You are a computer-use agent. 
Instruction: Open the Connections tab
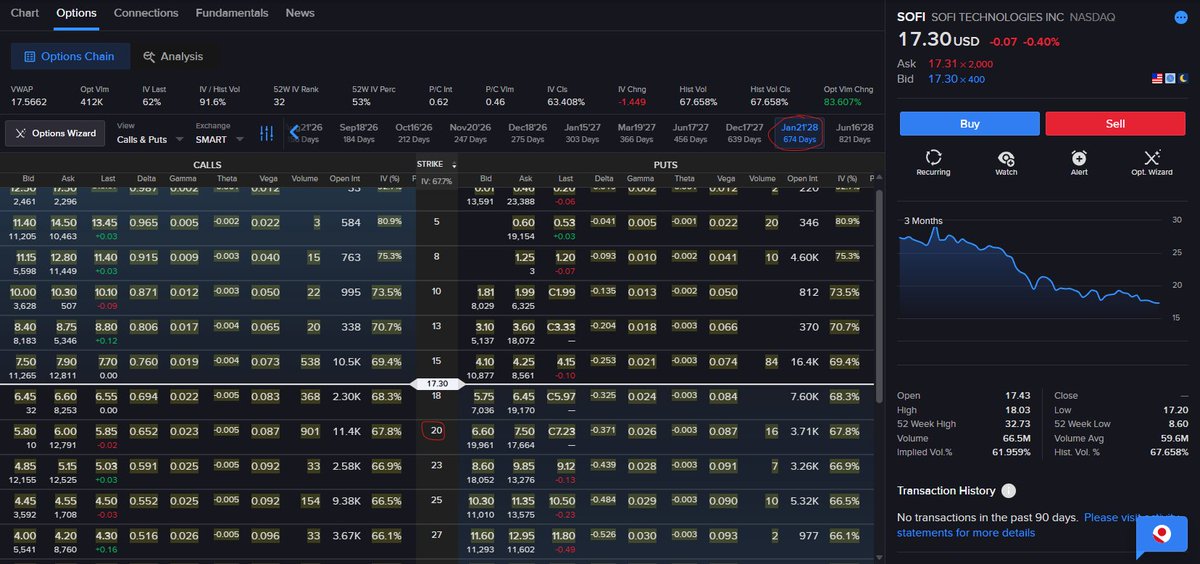tap(146, 13)
